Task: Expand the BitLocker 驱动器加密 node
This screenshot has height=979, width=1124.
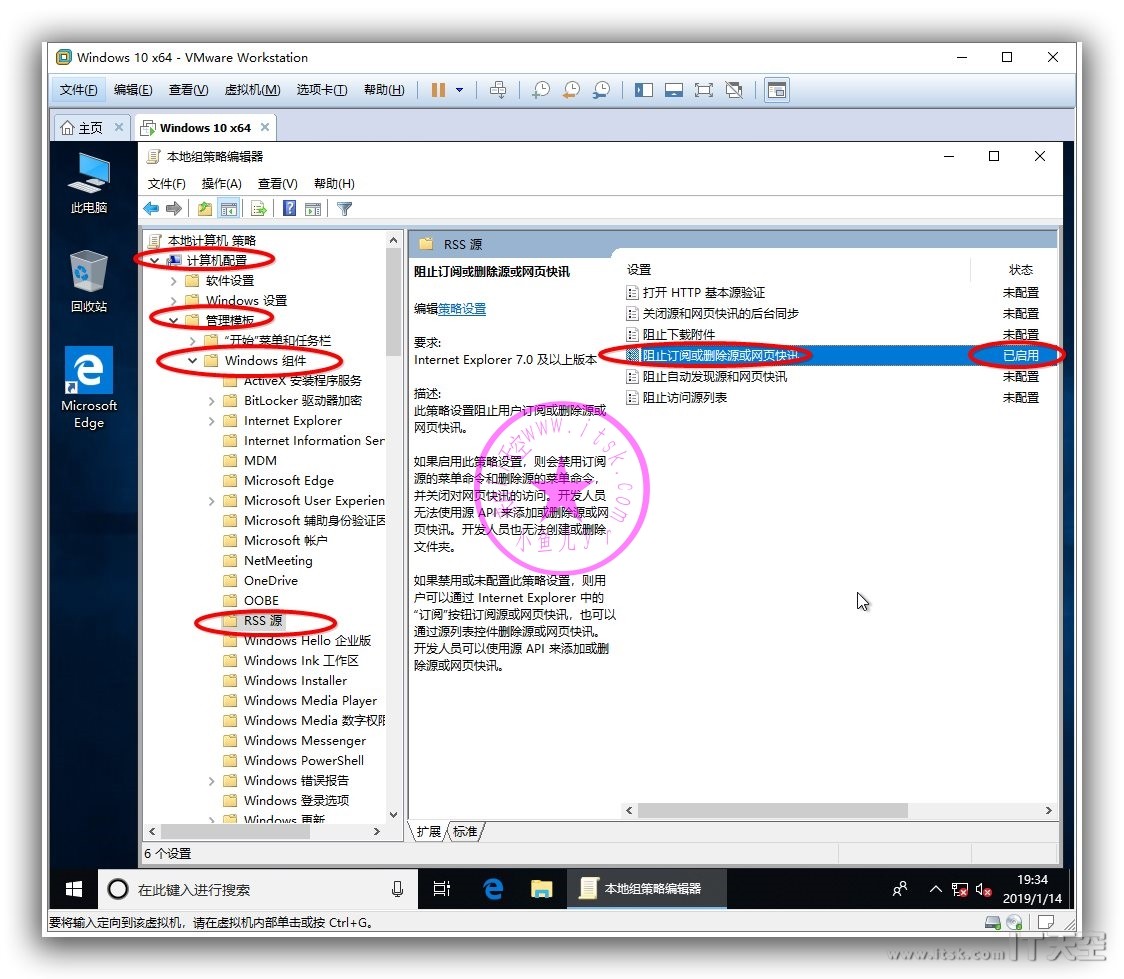Action: click(x=211, y=401)
